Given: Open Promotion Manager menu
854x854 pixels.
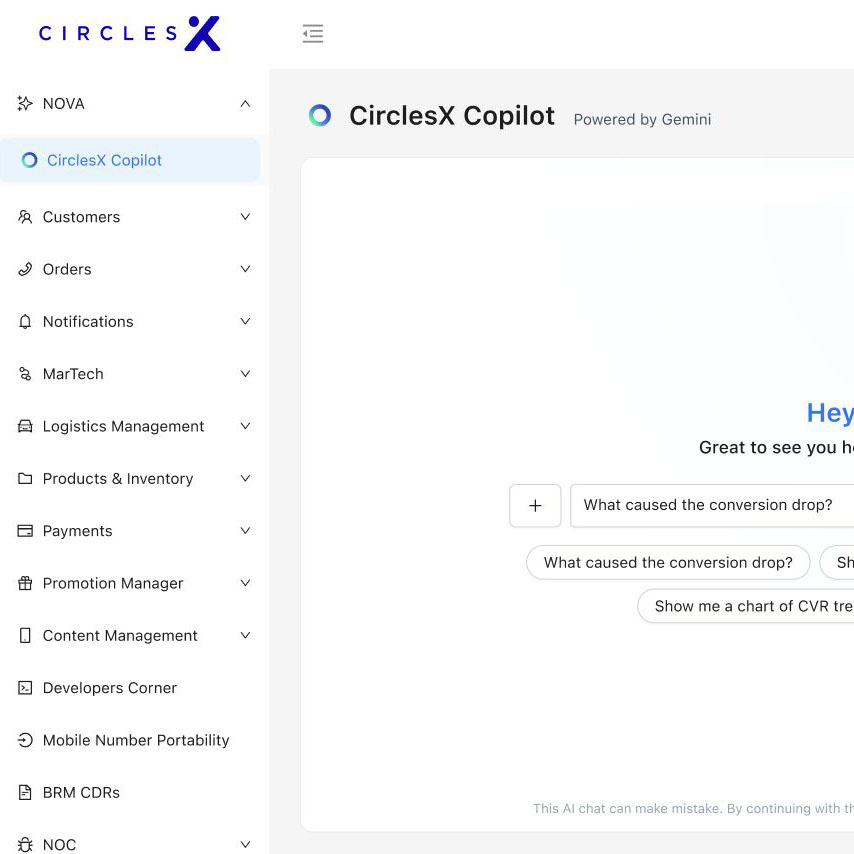Looking at the screenshot, I should click(x=130, y=583).
